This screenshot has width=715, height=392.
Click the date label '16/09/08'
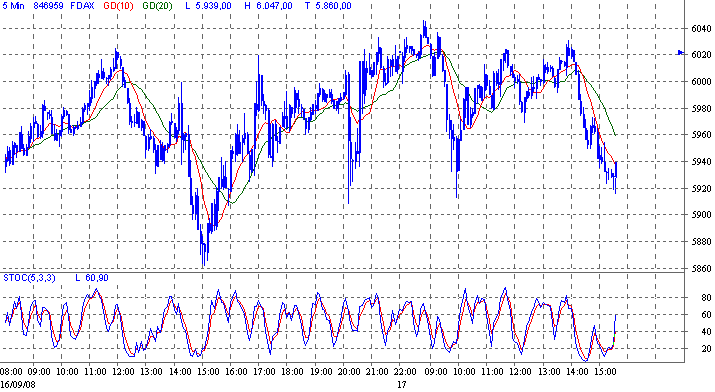click(18, 384)
